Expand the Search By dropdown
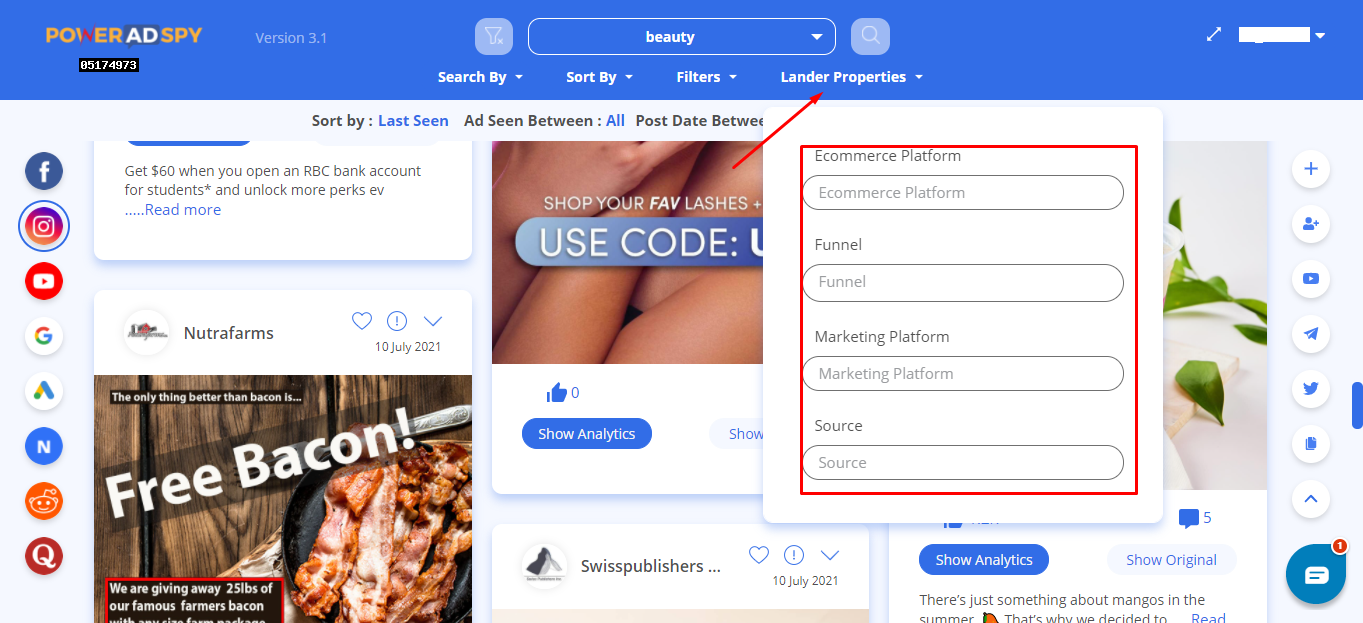Viewport: 1363px width, 623px height. coord(480,77)
